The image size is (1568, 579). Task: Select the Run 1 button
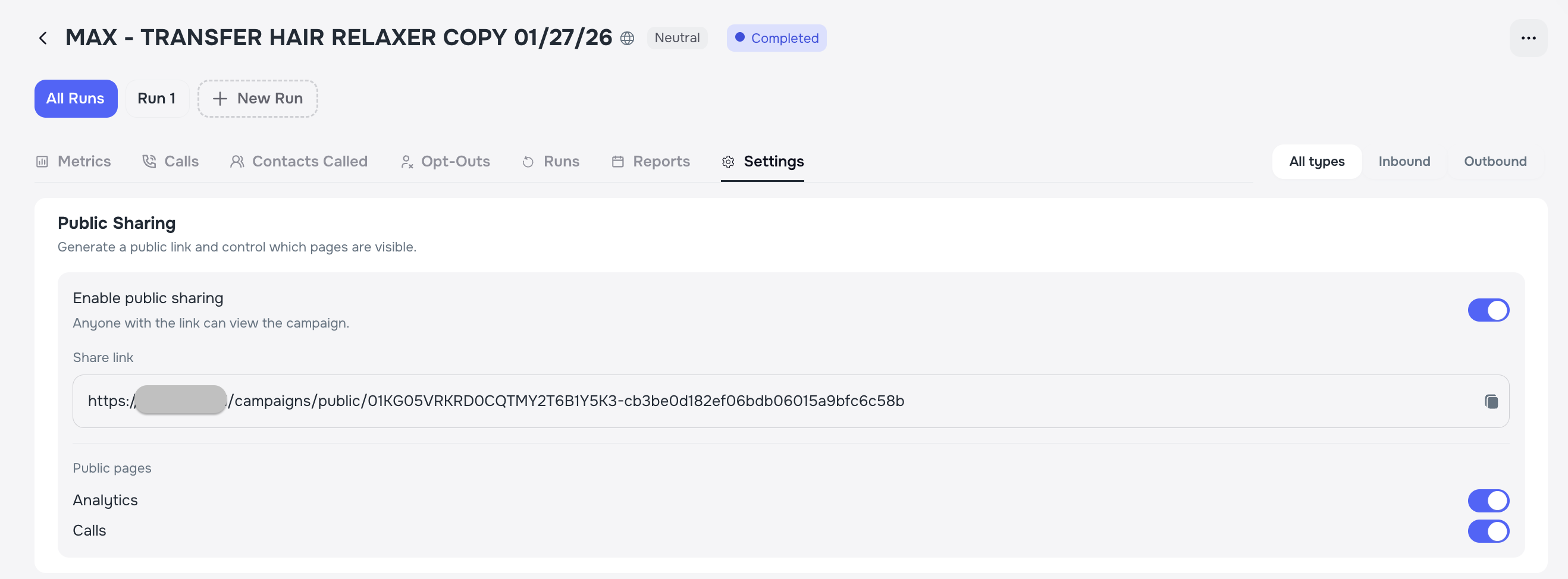tap(156, 98)
